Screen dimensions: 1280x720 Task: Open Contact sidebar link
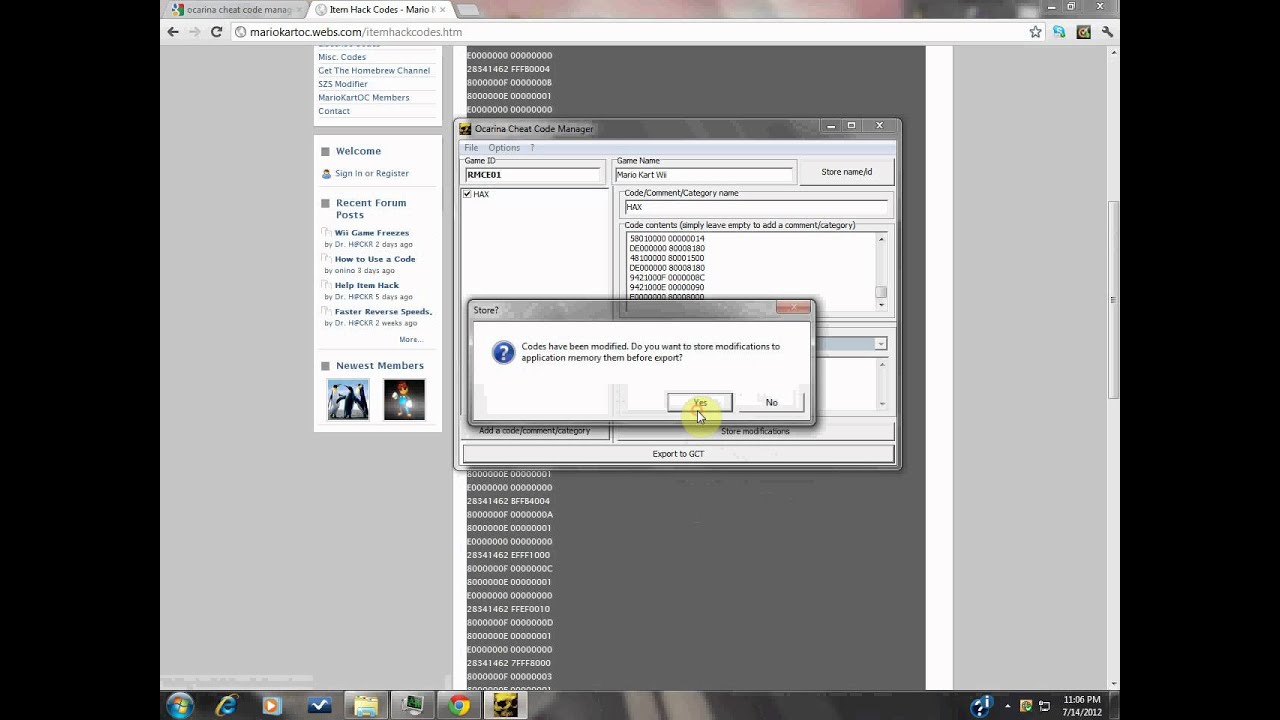tap(334, 111)
